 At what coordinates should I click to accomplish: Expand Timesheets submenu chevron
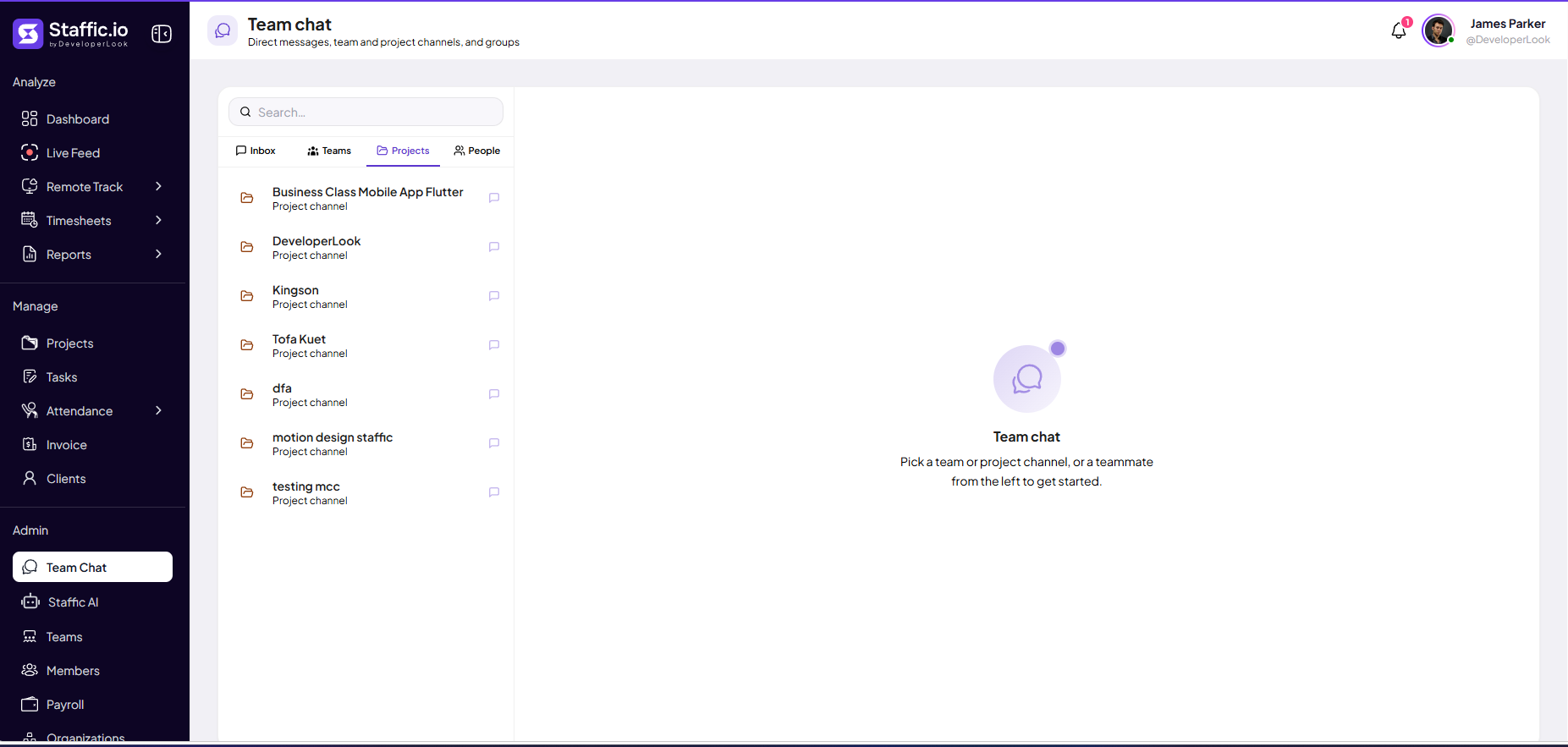158,220
